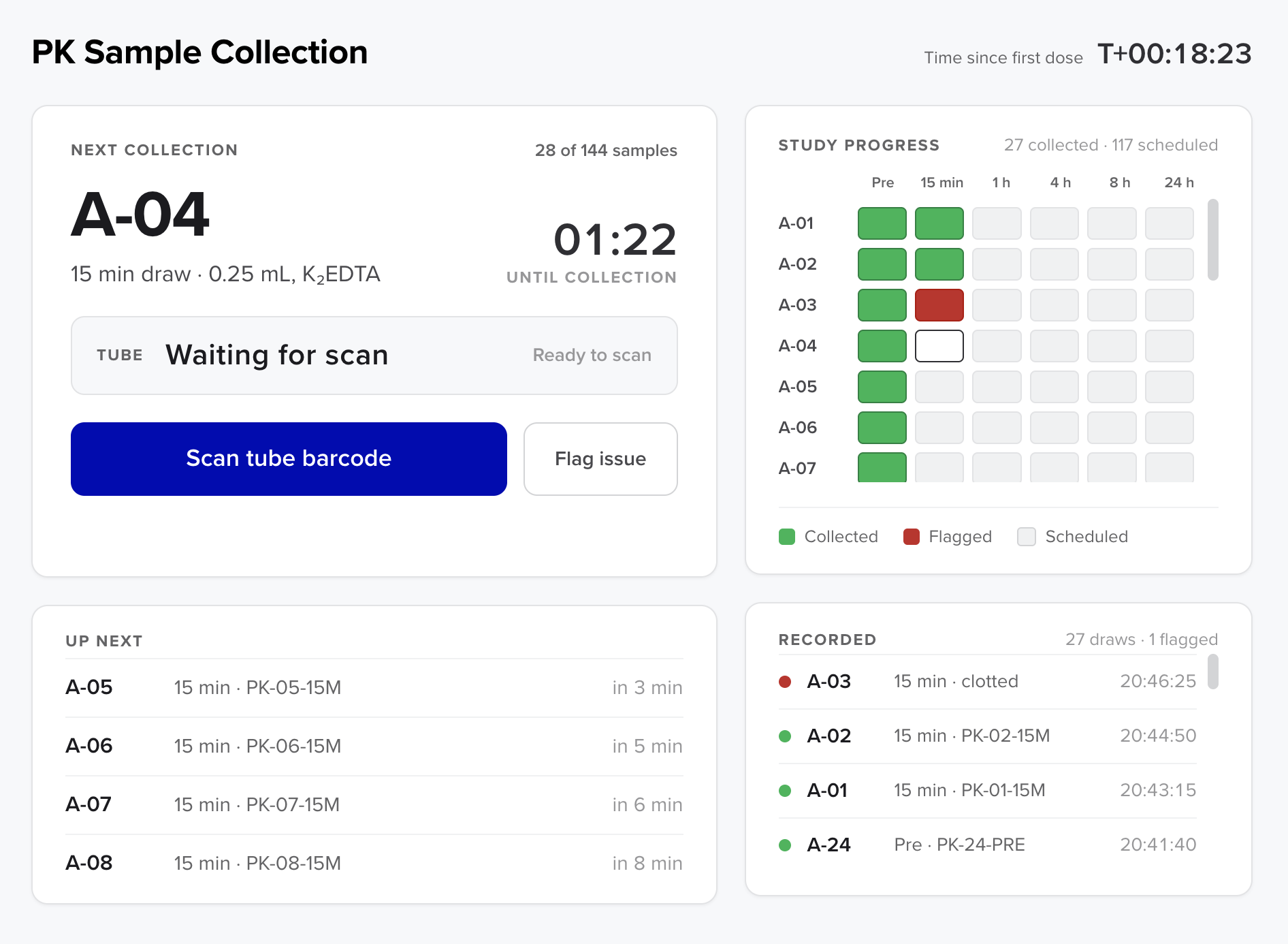Click timestamp 20:41:40
The image size is (1288, 944).
pyautogui.click(x=1158, y=845)
